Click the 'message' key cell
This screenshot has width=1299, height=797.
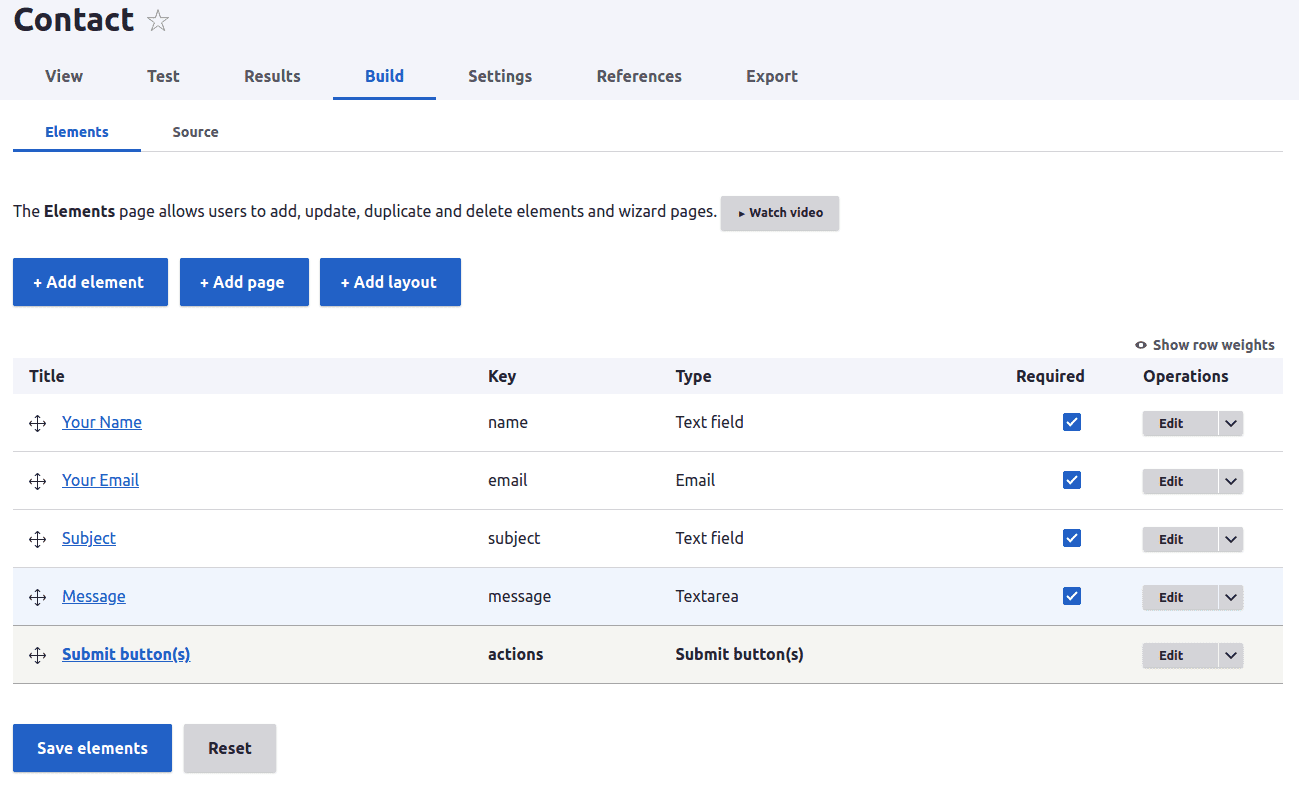[x=520, y=596]
